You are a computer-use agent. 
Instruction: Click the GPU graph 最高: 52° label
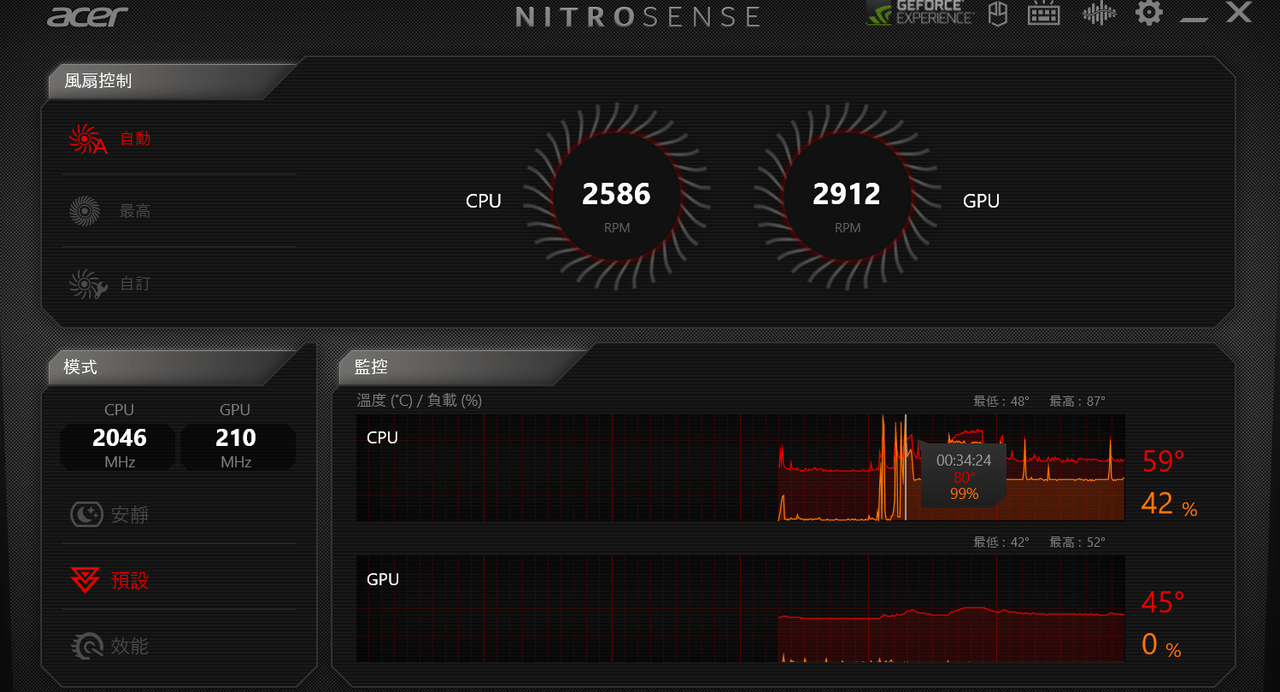coord(1077,542)
